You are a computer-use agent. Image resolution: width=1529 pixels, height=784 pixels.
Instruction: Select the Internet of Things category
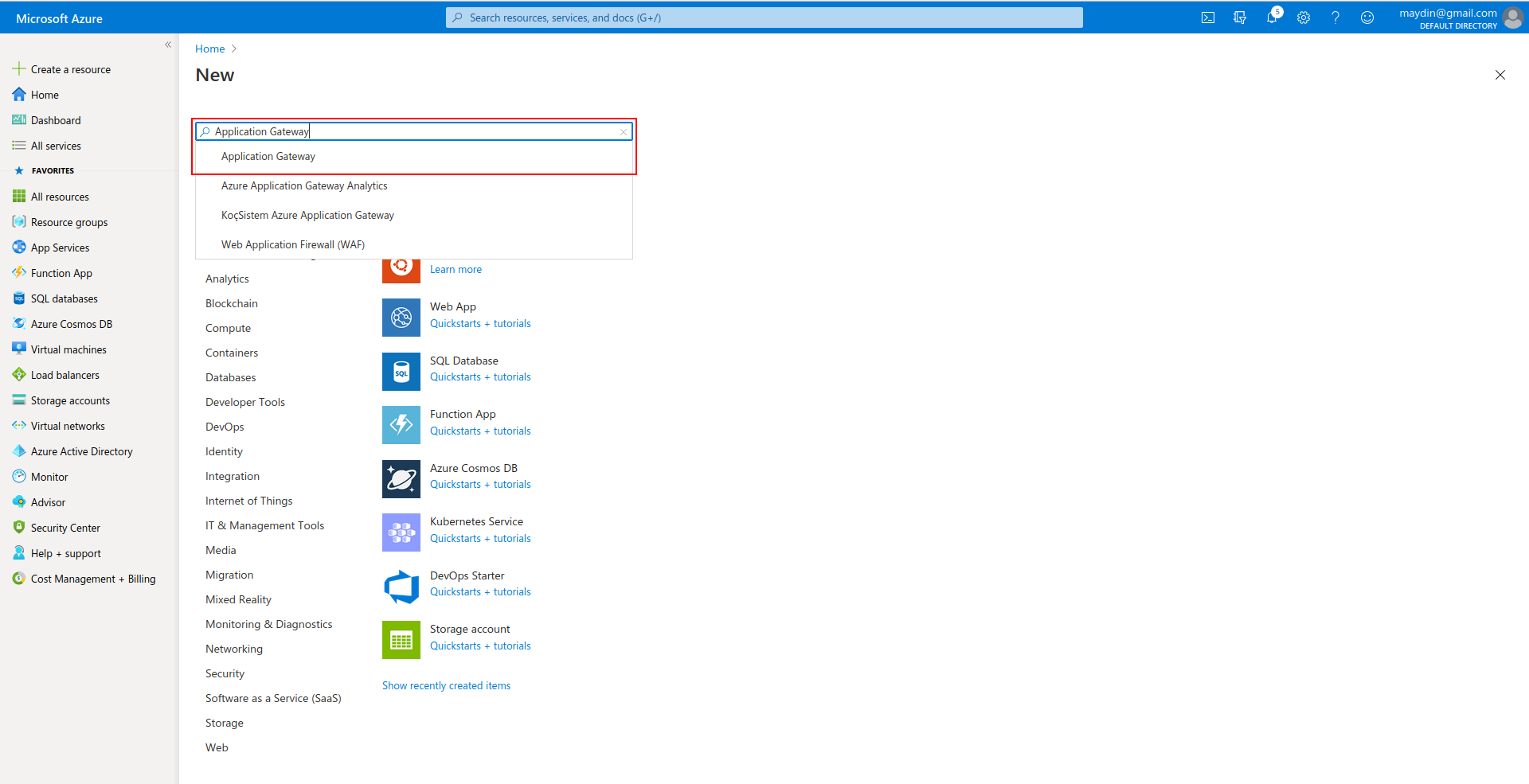point(249,501)
